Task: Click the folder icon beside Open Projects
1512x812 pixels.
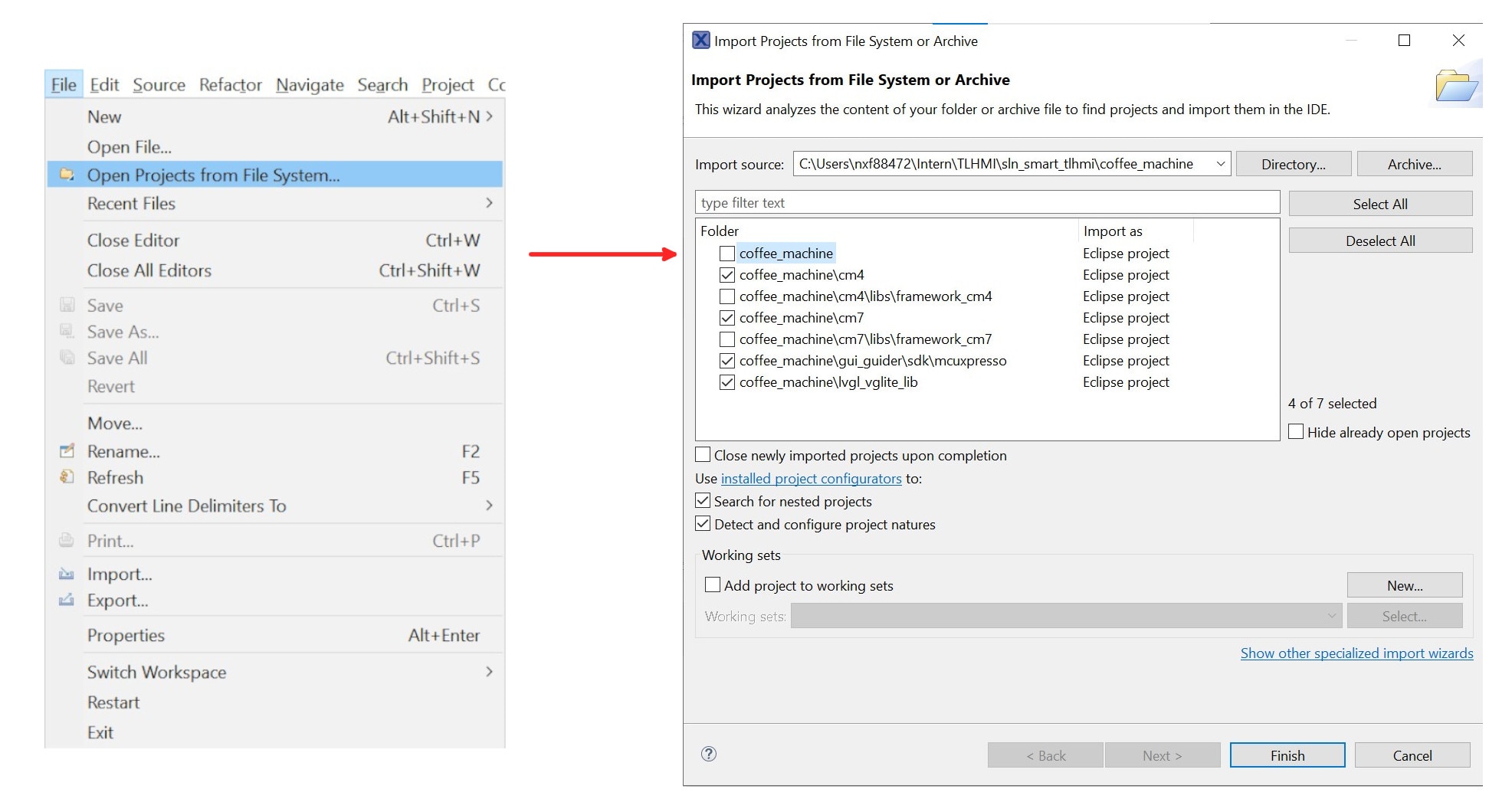Action: [x=67, y=175]
